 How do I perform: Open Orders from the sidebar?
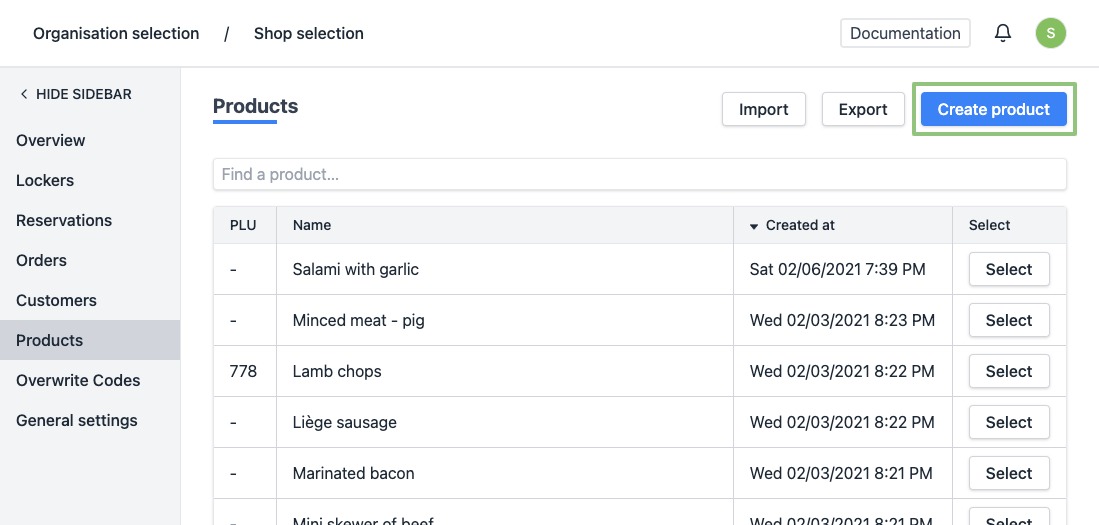click(42, 260)
